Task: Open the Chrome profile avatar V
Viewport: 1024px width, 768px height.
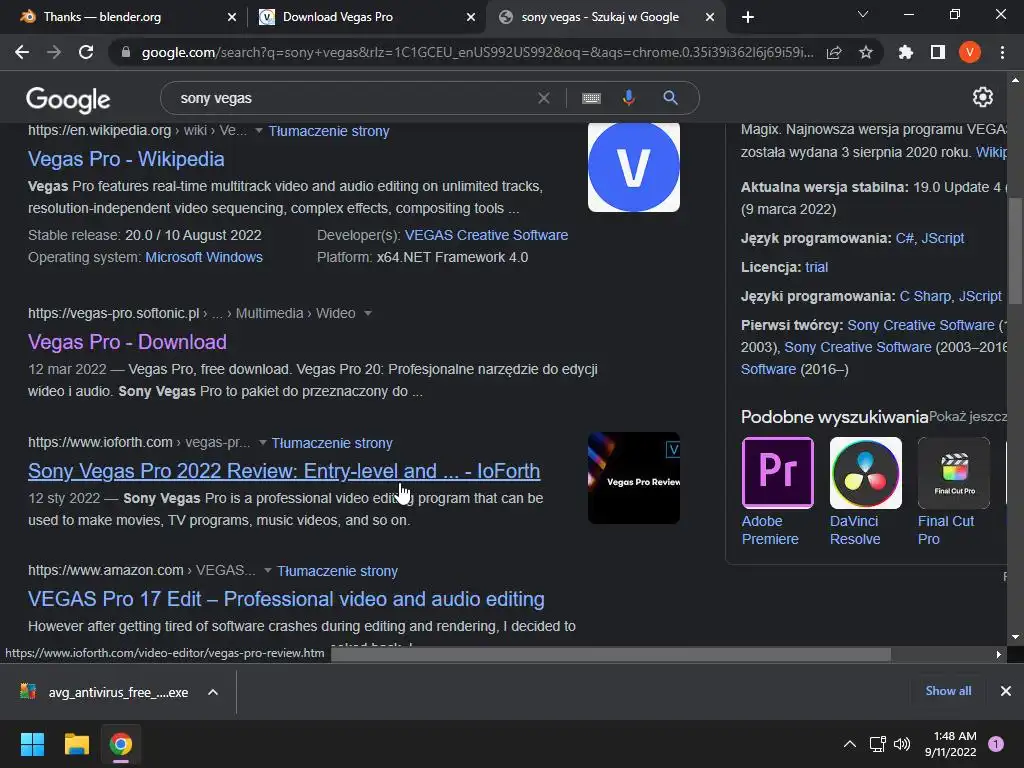Action: tap(970, 52)
